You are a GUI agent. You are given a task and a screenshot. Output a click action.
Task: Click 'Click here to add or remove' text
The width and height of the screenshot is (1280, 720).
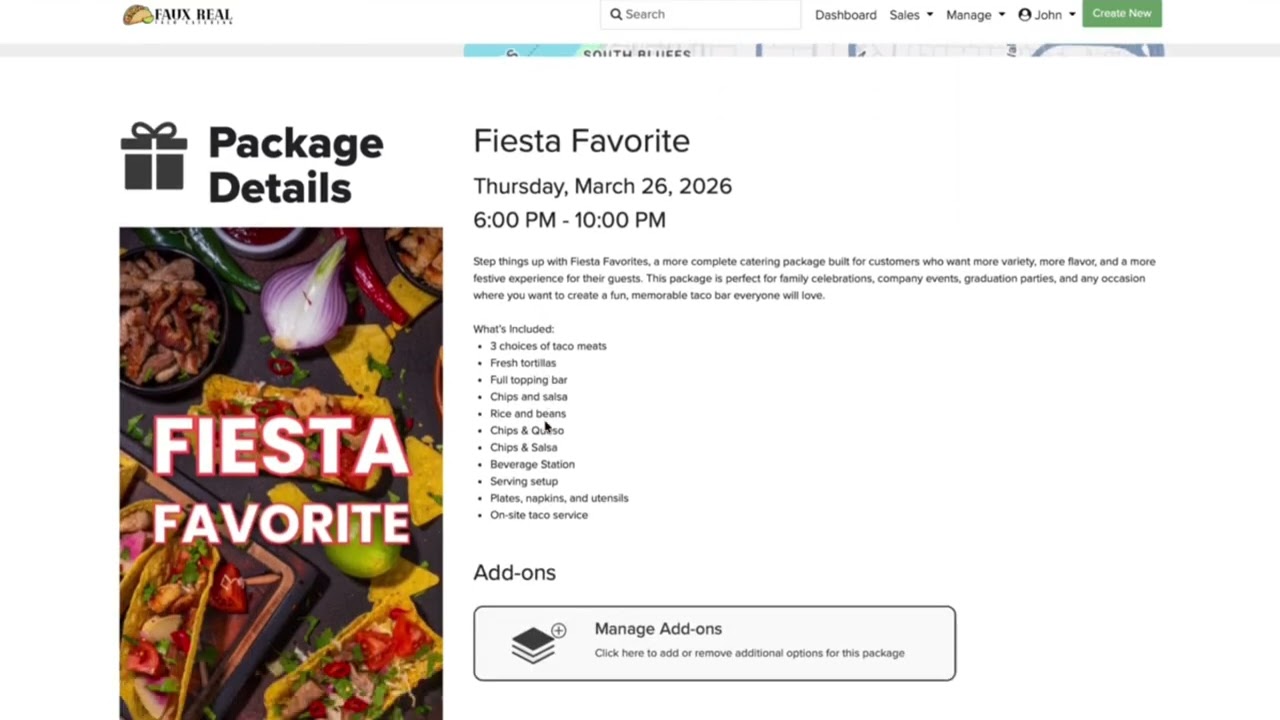click(x=749, y=653)
